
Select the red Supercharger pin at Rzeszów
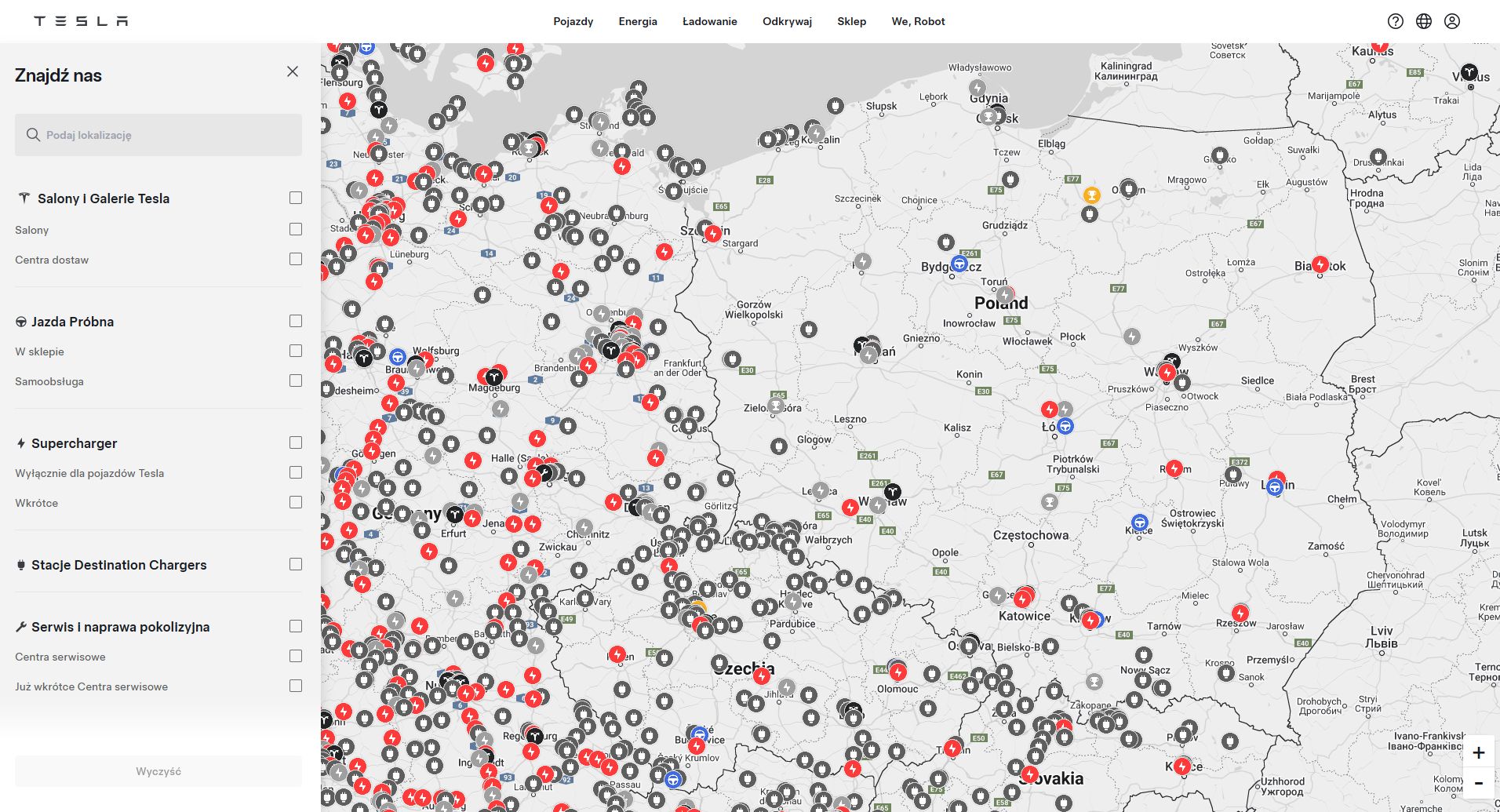coord(1240,613)
